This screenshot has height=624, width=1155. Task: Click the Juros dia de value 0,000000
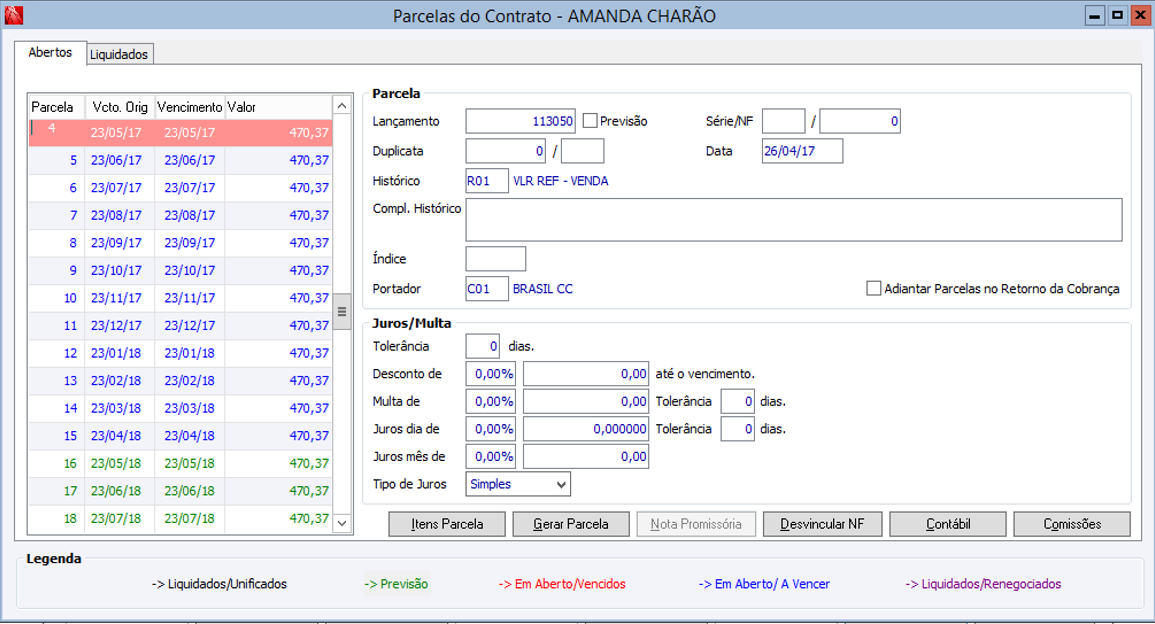(586, 429)
